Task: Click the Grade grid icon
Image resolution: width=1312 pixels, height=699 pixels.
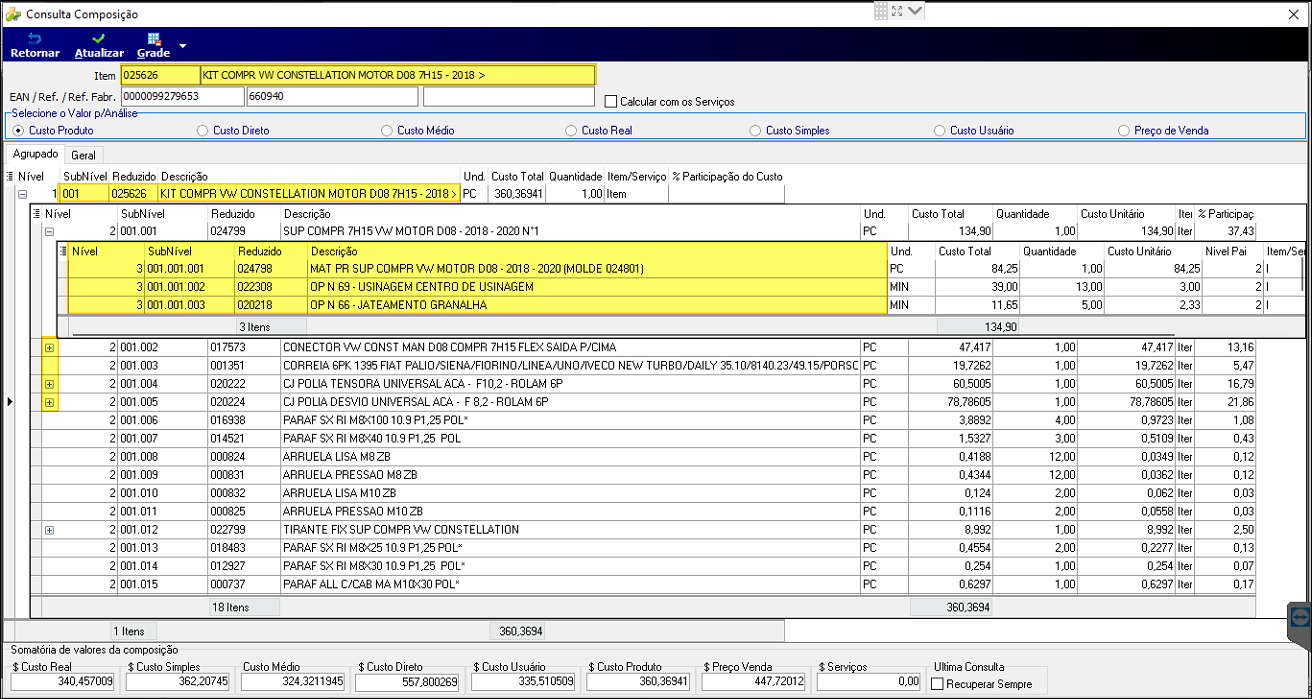Action: click(153, 39)
